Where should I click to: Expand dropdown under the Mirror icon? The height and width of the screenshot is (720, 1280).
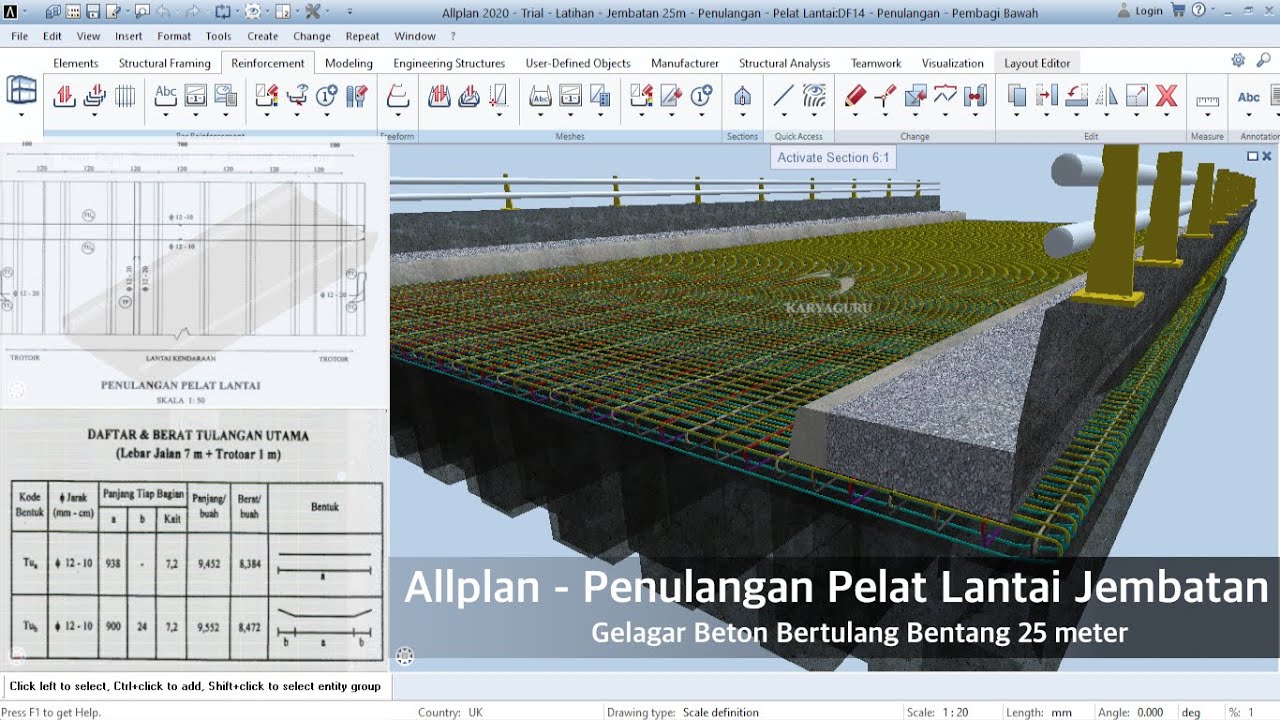[x=1107, y=115]
